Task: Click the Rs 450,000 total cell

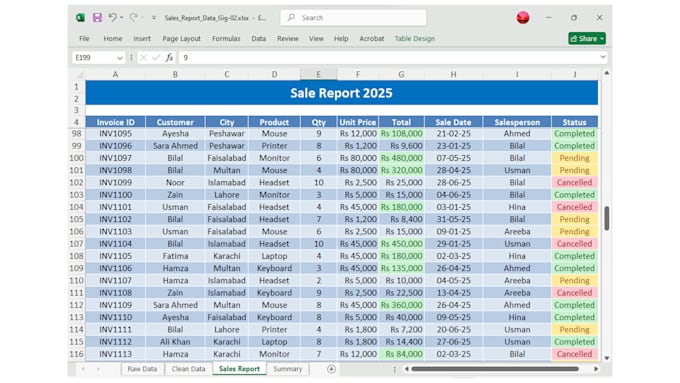Action: [402, 244]
